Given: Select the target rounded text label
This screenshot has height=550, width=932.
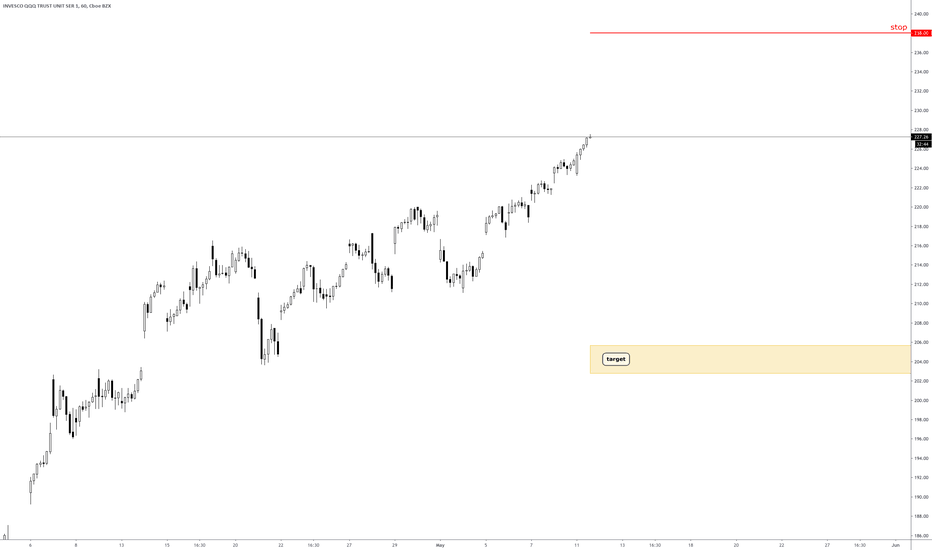Looking at the screenshot, I should coord(616,359).
